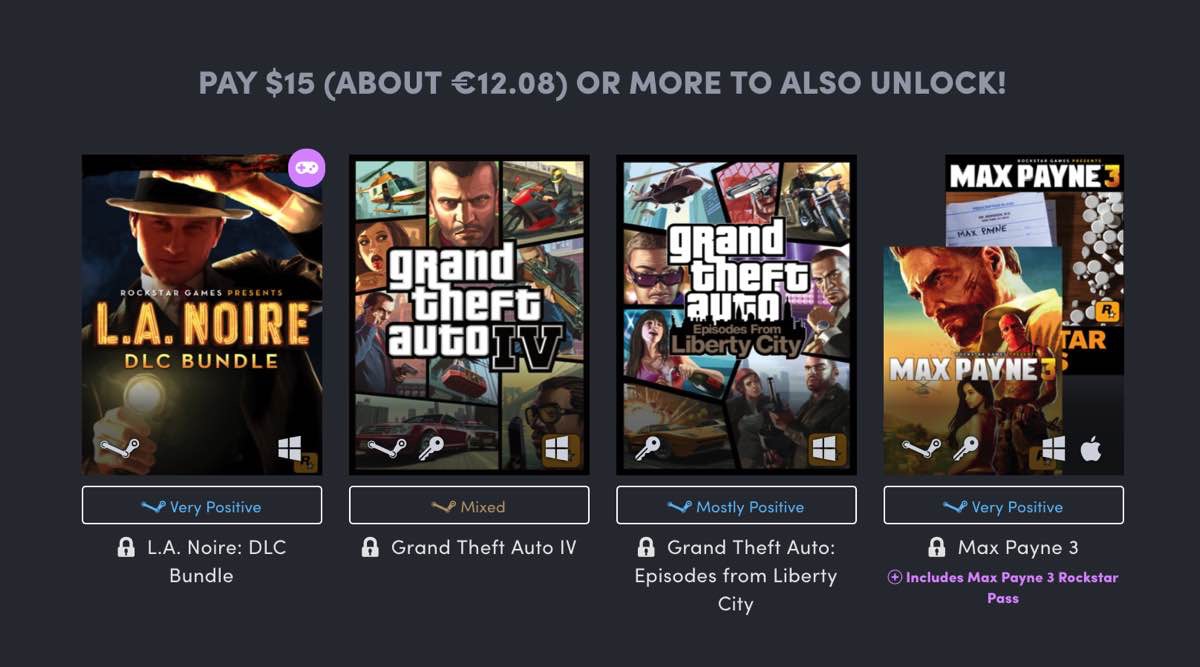Open the Grand Theft Auto: Episodes from Liberty City title
The width and height of the screenshot is (1200, 667).
[x=750, y=575]
